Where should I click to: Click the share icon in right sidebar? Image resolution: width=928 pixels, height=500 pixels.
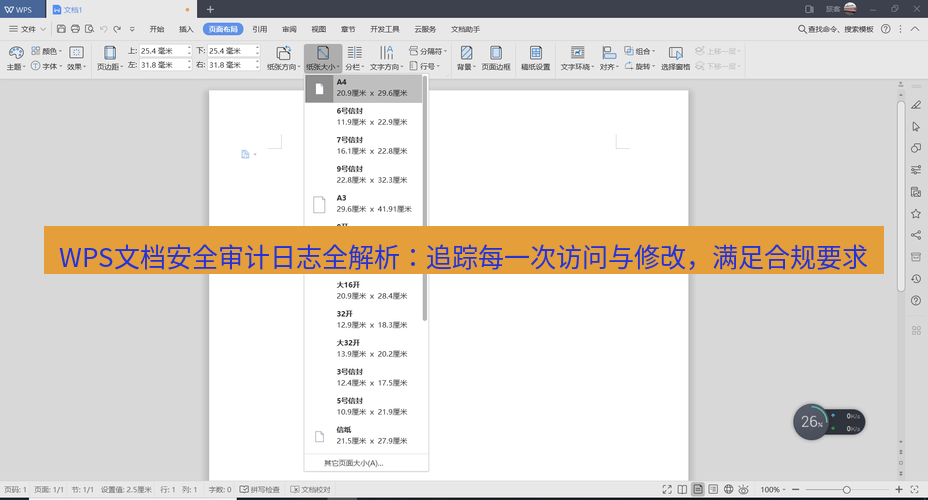pyautogui.click(x=916, y=236)
